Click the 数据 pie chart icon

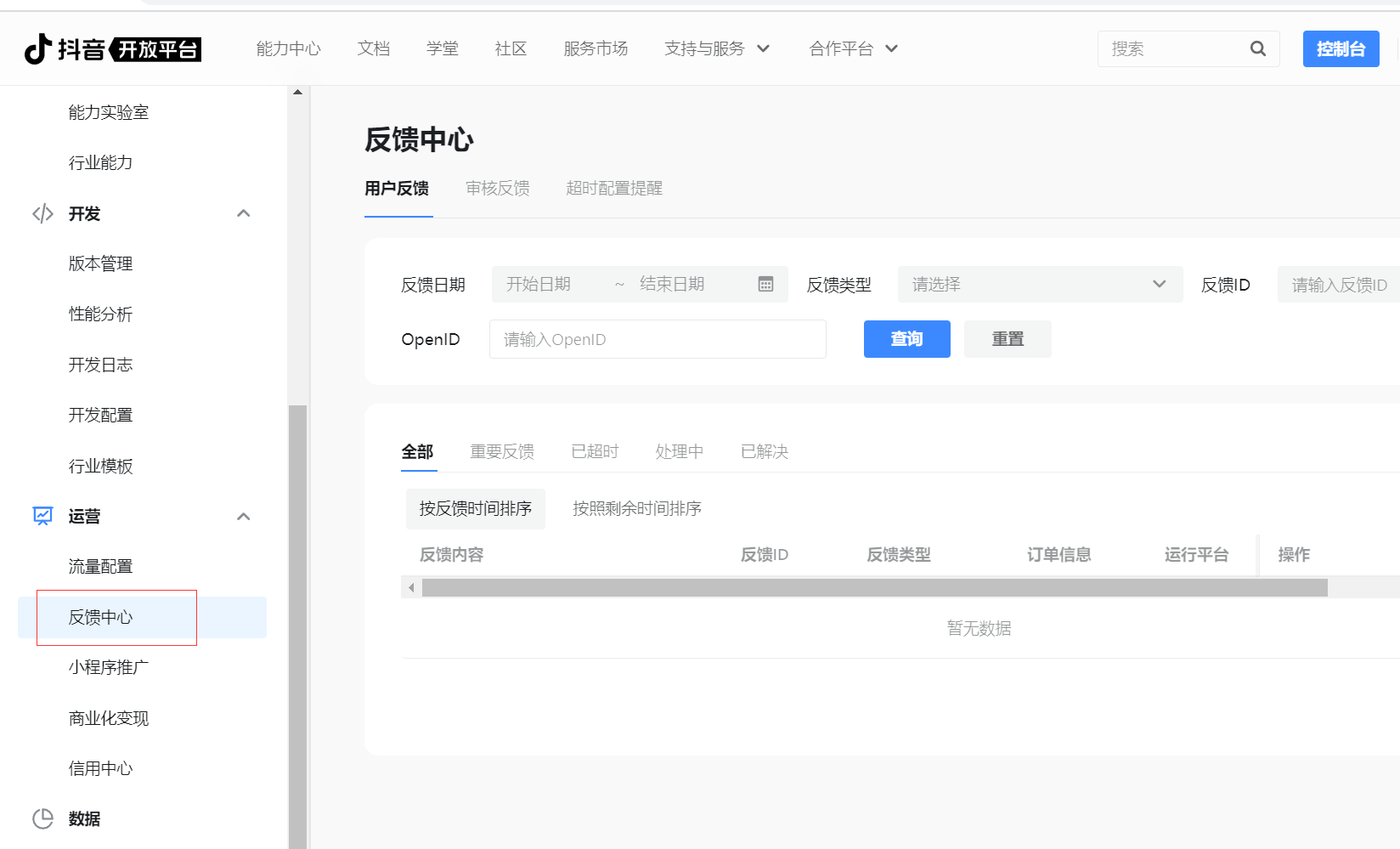42,818
